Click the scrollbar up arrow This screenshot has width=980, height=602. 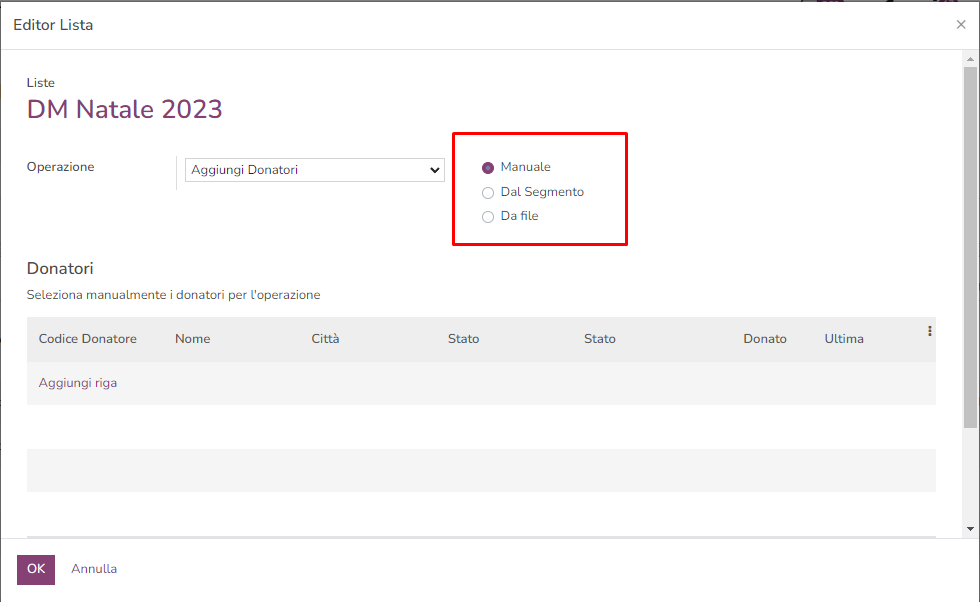pyautogui.click(x=970, y=58)
